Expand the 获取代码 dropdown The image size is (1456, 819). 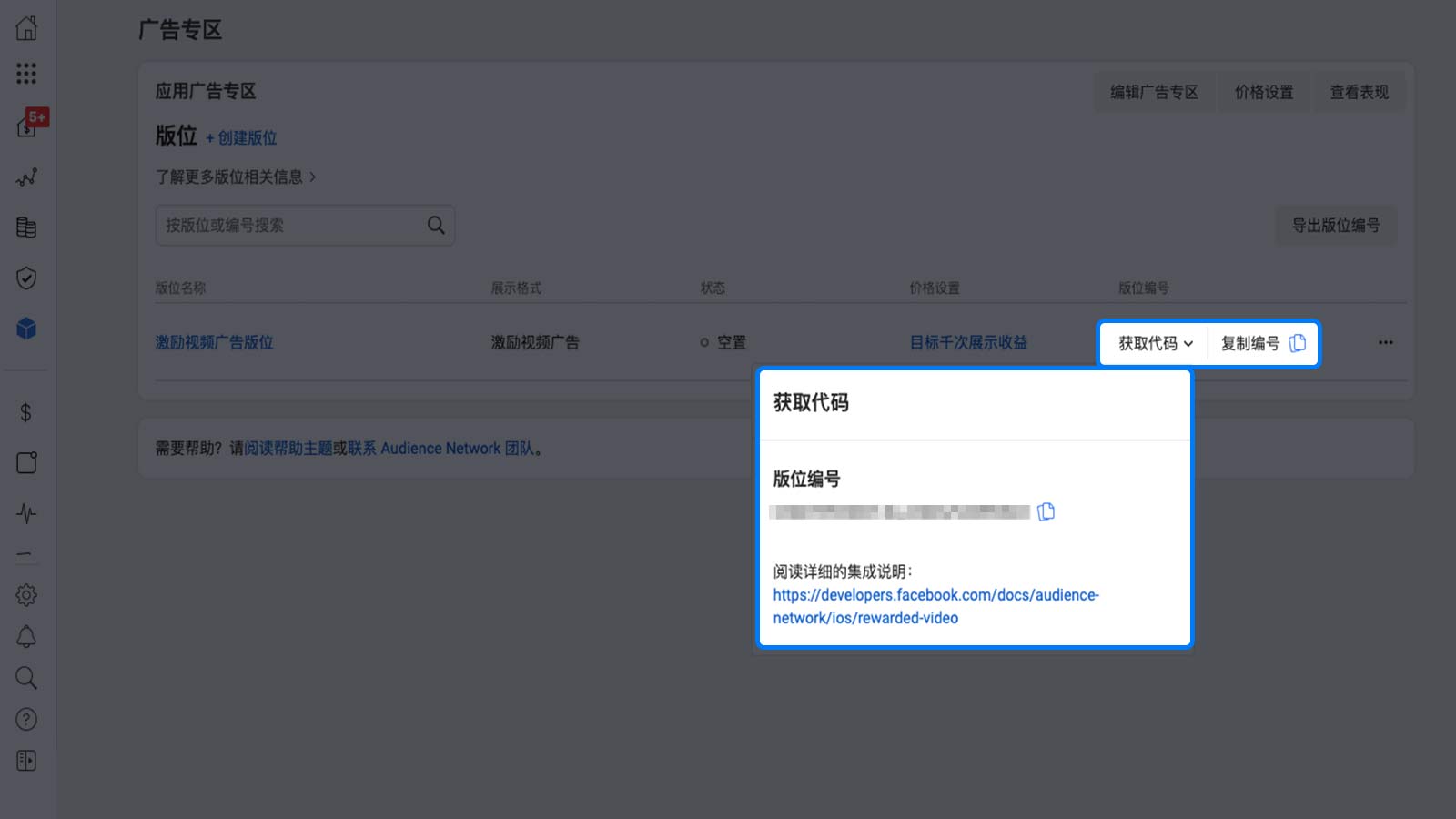pos(1155,343)
